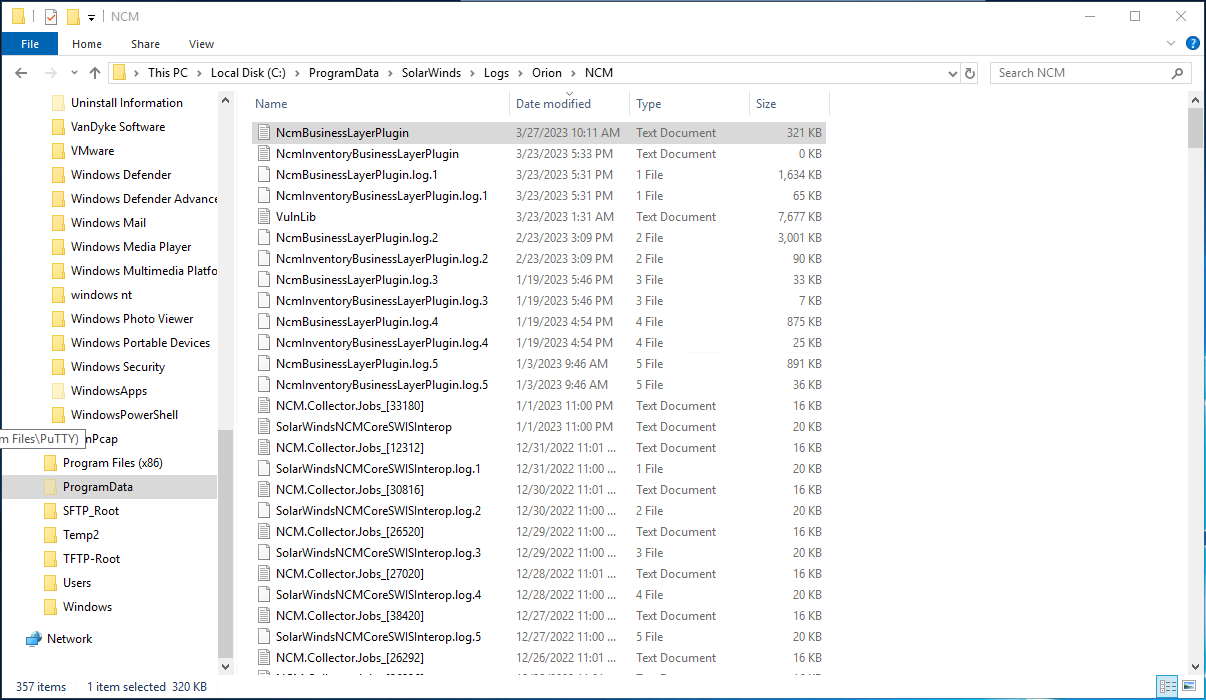Select NCM.Collector.Jobs_[33180] file icon

pyautogui.click(x=264, y=406)
